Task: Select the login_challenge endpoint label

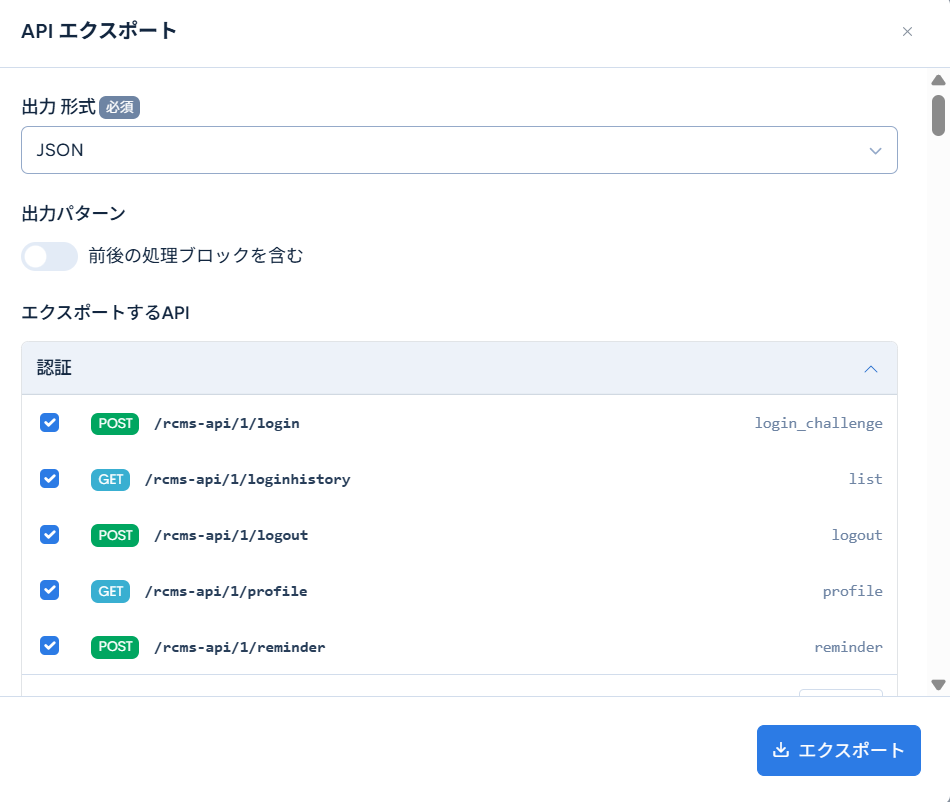Action: point(819,423)
